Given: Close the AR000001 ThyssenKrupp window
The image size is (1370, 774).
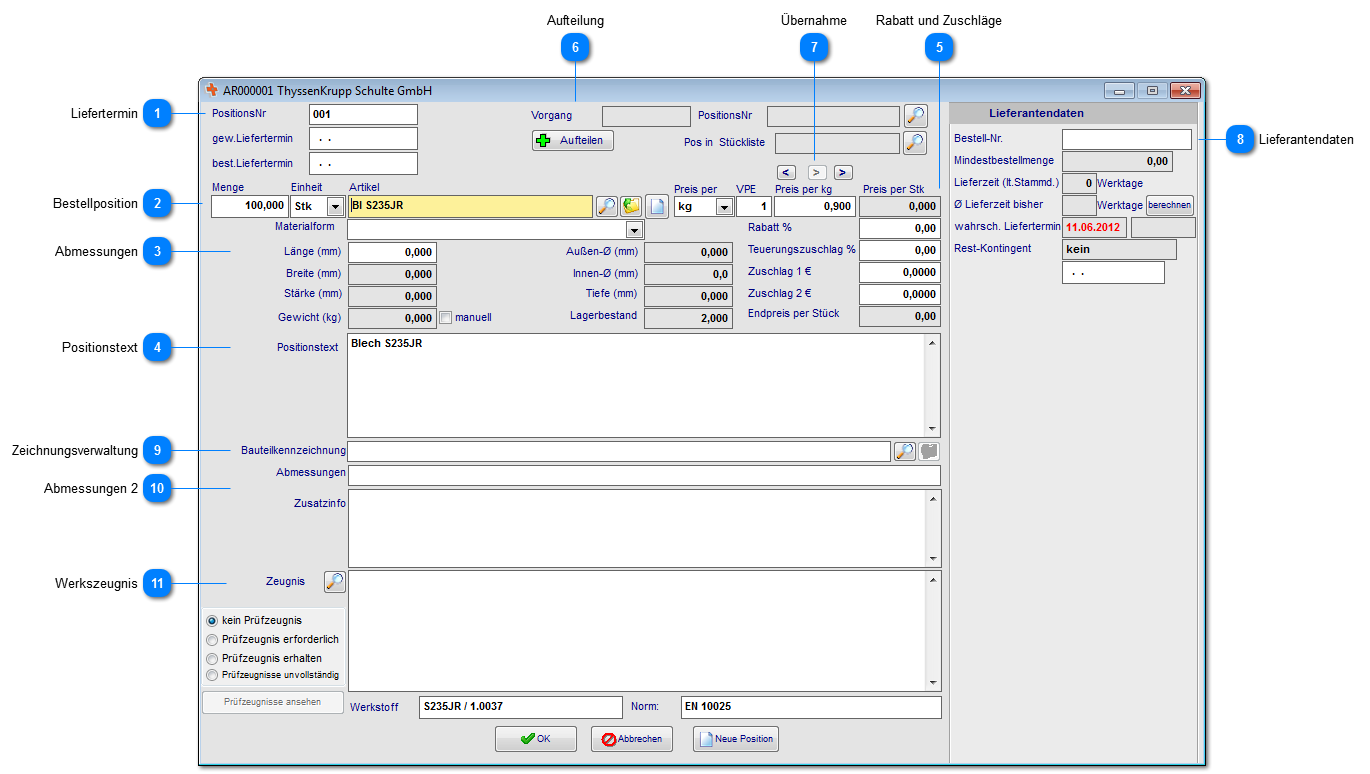Looking at the screenshot, I should click(x=1185, y=90).
